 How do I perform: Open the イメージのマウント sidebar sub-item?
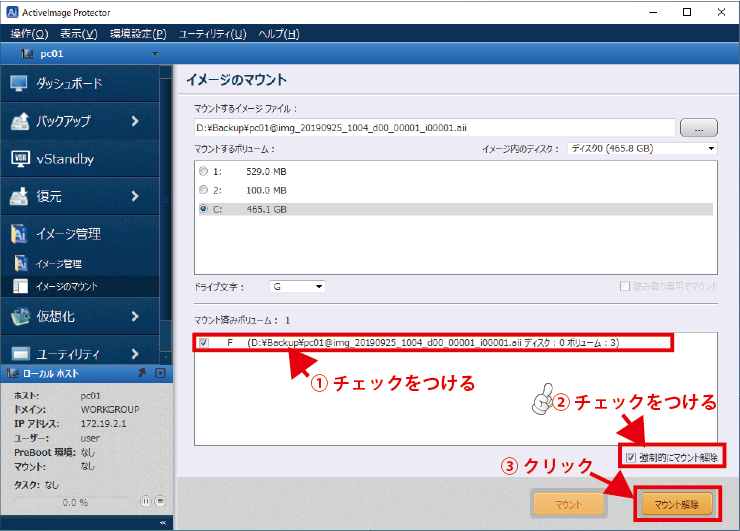64,287
